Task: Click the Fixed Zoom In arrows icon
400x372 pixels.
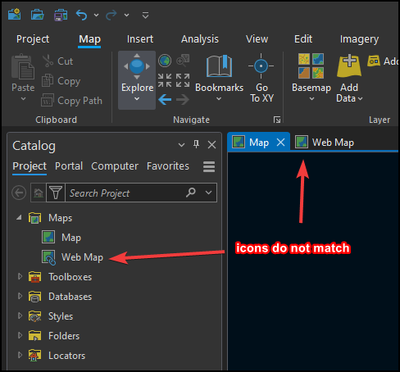Action: 165,80
